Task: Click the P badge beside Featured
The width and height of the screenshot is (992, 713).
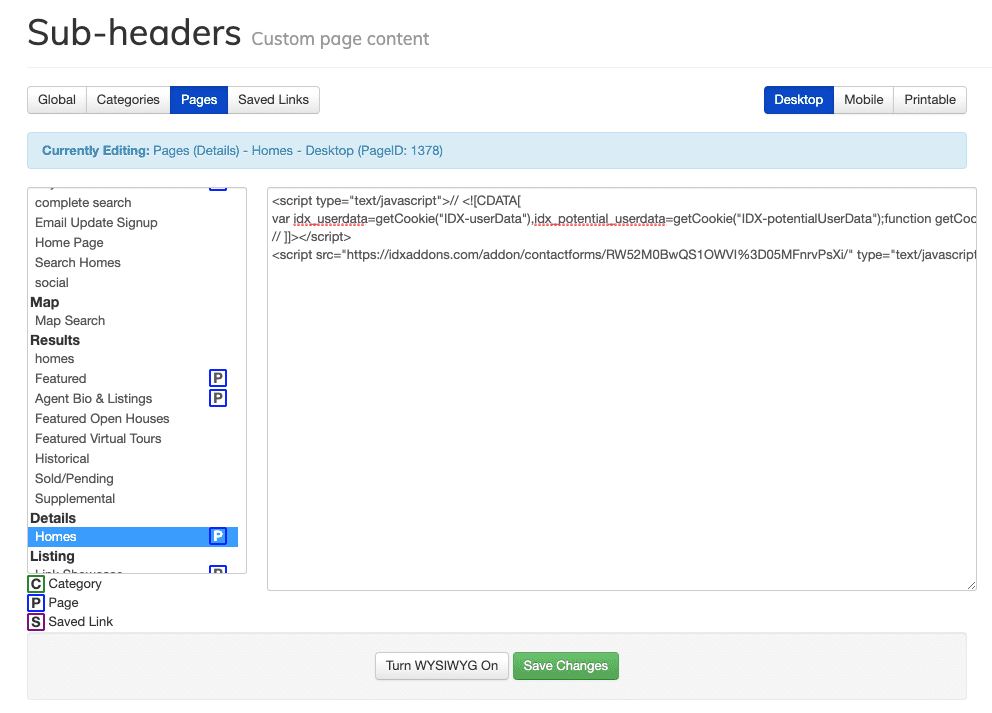Action: [x=218, y=378]
